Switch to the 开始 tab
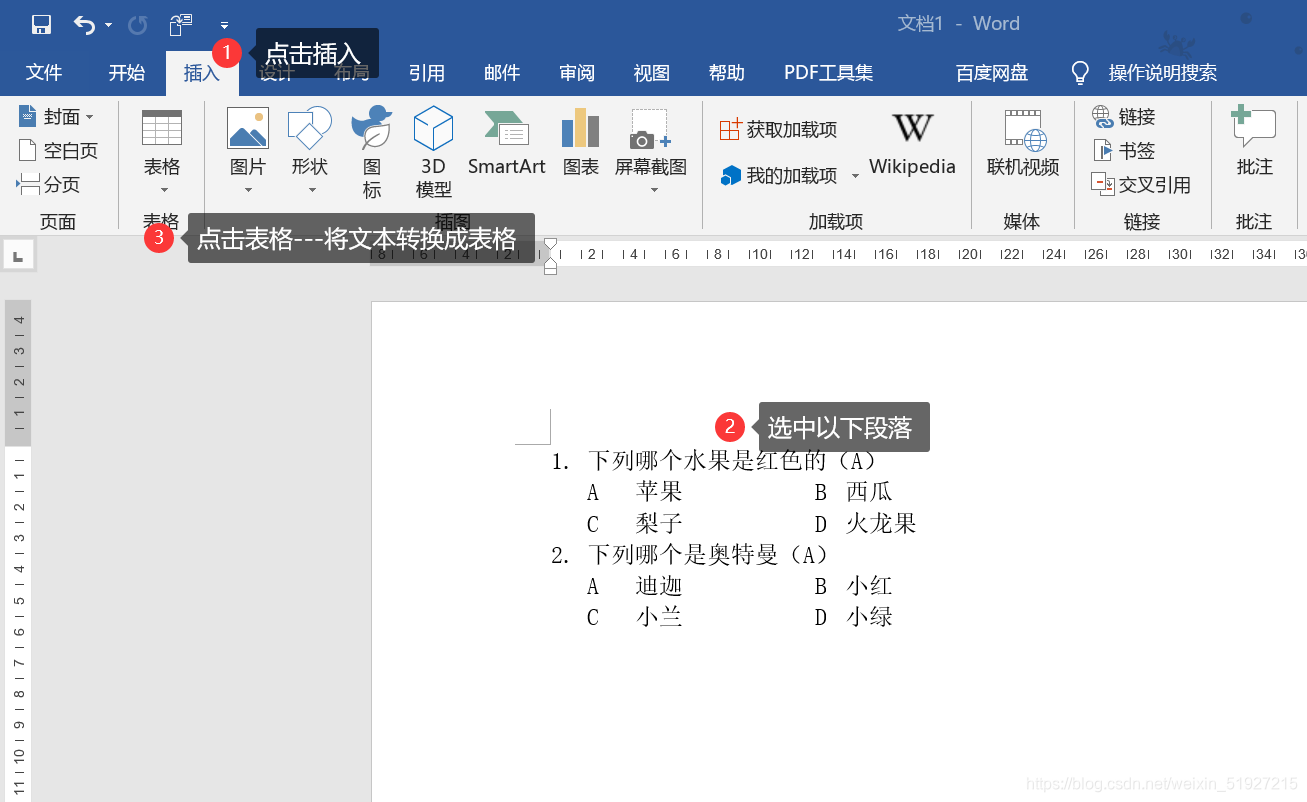This screenshot has height=802, width=1307. [127, 73]
